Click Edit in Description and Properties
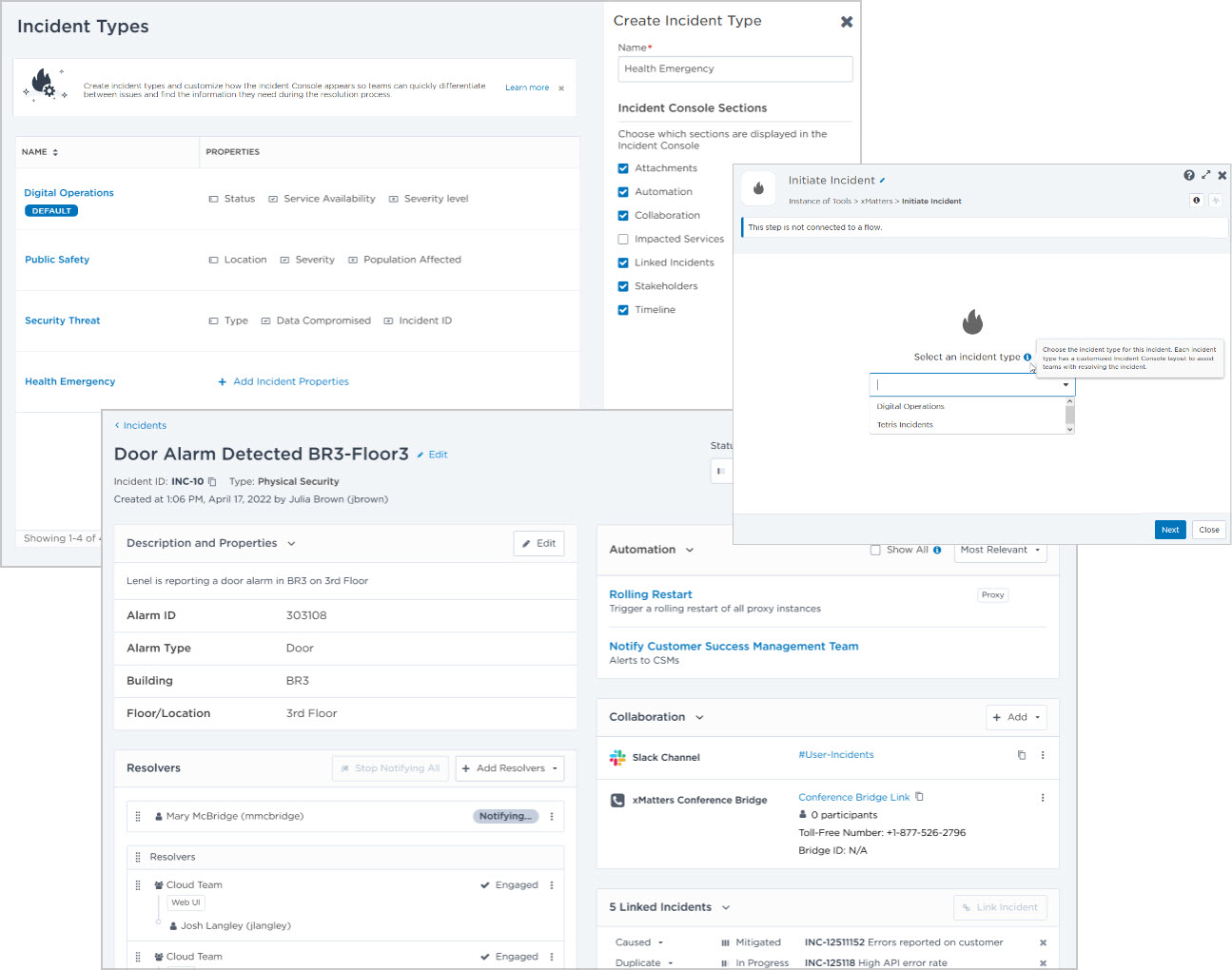Viewport: 1232px width, 970px height. click(x=538, y=543)
